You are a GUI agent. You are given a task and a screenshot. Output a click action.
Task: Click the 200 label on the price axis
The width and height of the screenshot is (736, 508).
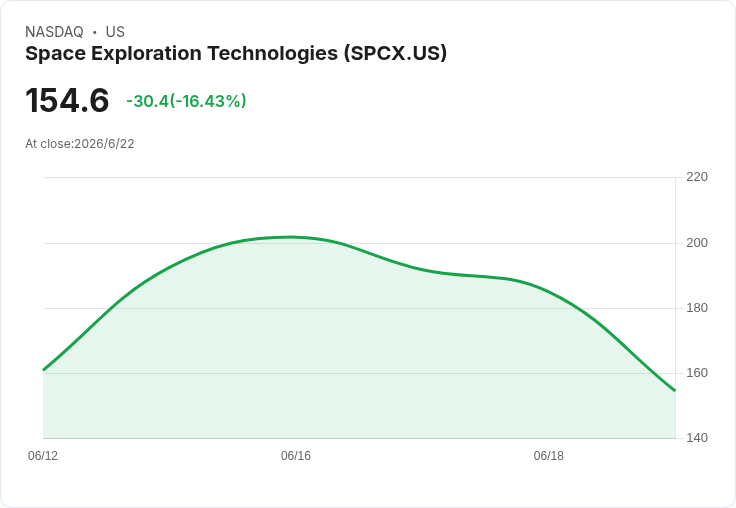[697, 243]
